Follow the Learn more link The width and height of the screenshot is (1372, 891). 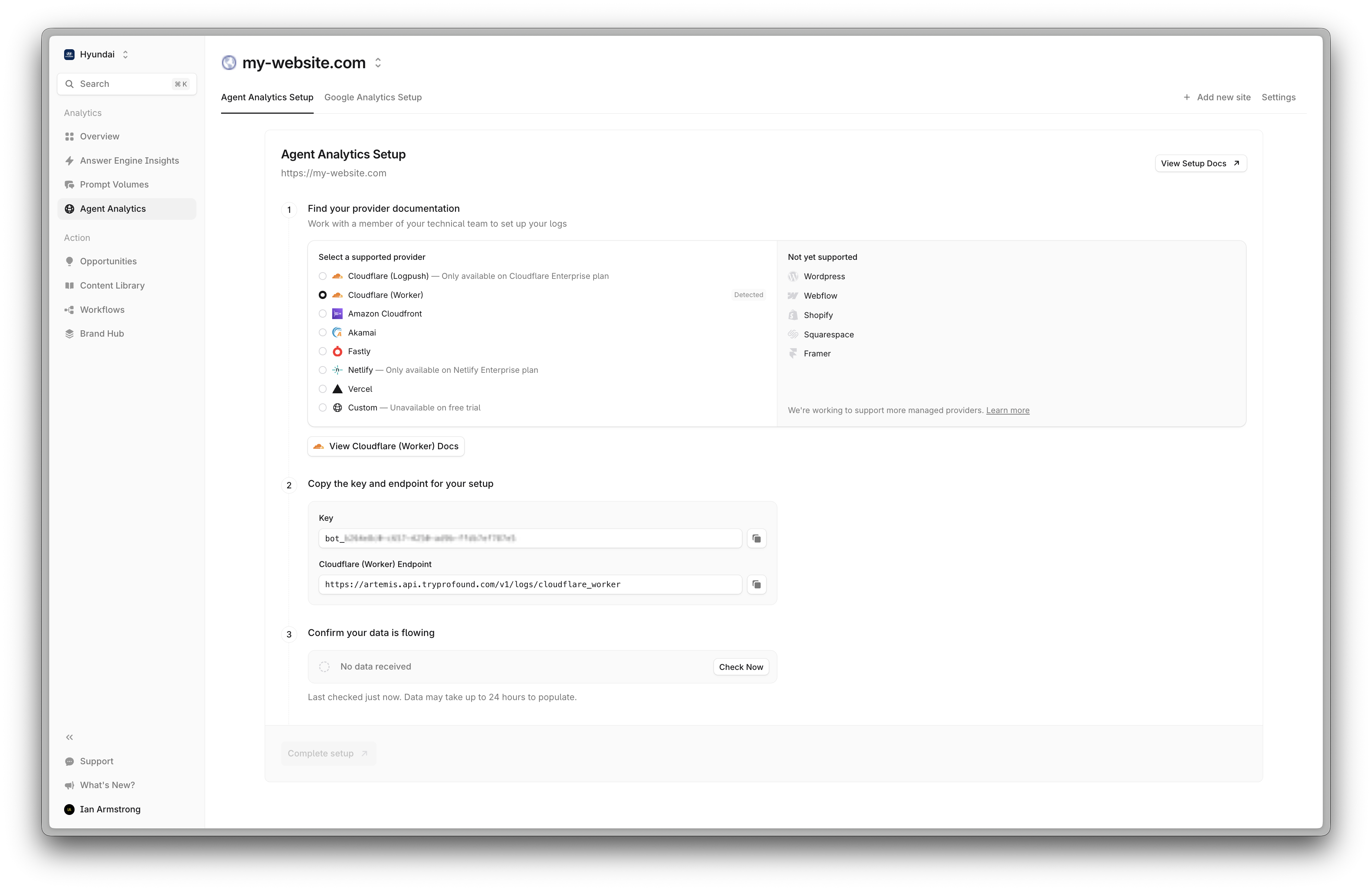(x=1007, y=410)
